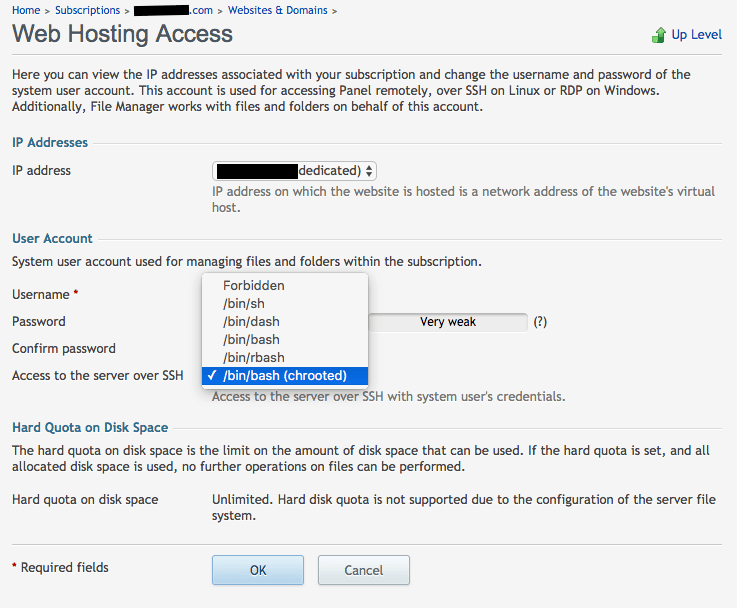Choose /bin/rbash restricted shell
737x608 pixels.
[x=254, y=358]
